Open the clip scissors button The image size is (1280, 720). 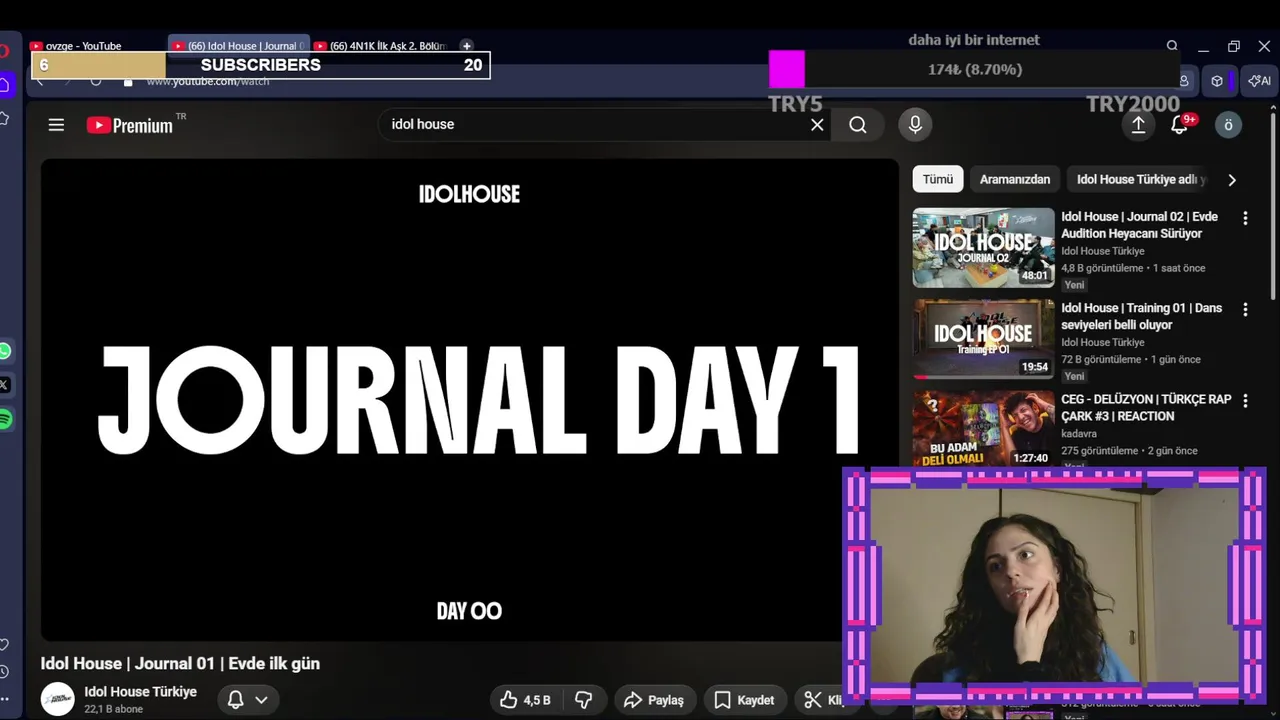(x=820, y=700)
